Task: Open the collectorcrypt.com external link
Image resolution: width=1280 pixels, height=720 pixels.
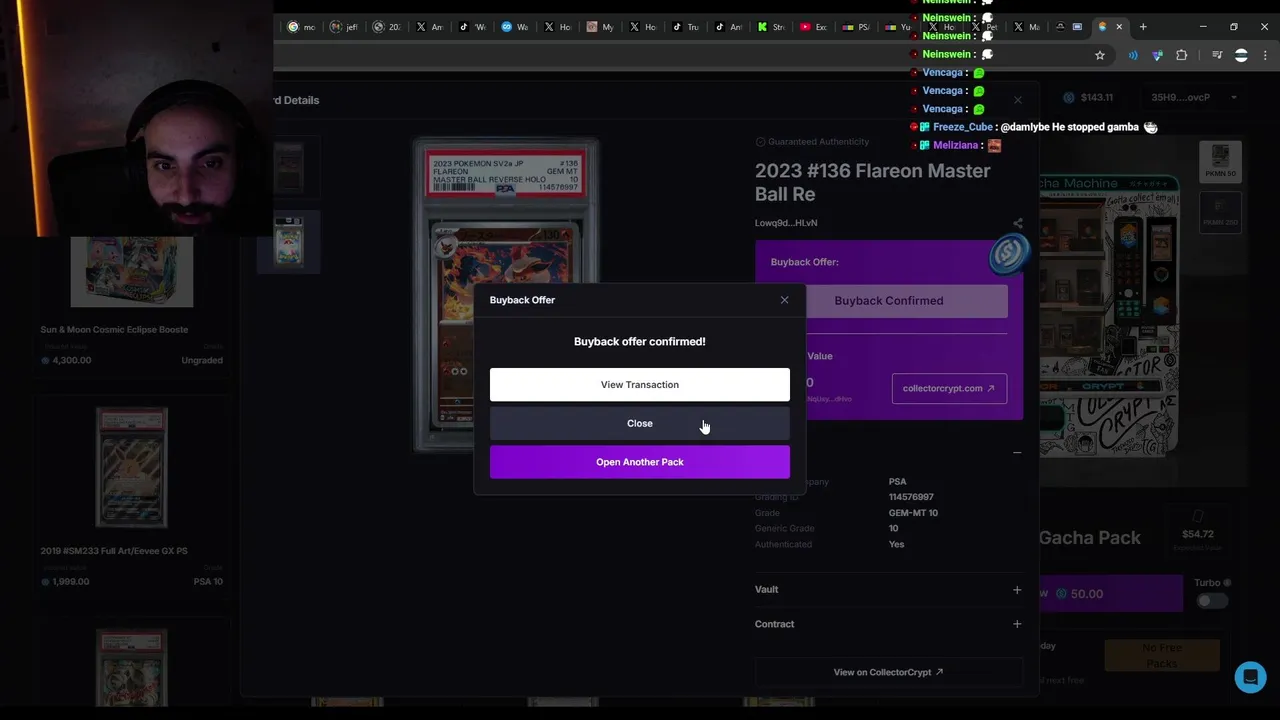Action: point(949,388)
